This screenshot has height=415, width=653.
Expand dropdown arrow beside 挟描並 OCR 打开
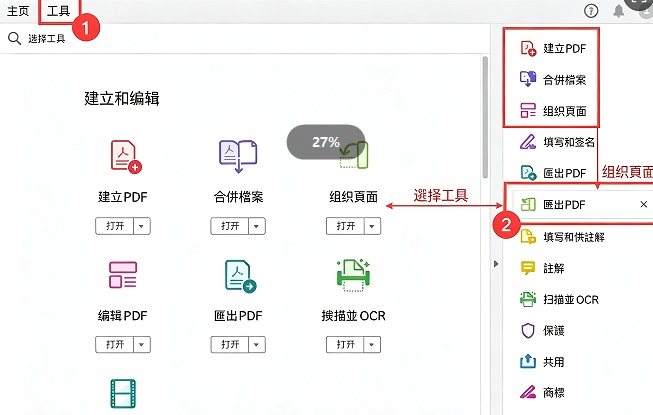coord(372,345)
